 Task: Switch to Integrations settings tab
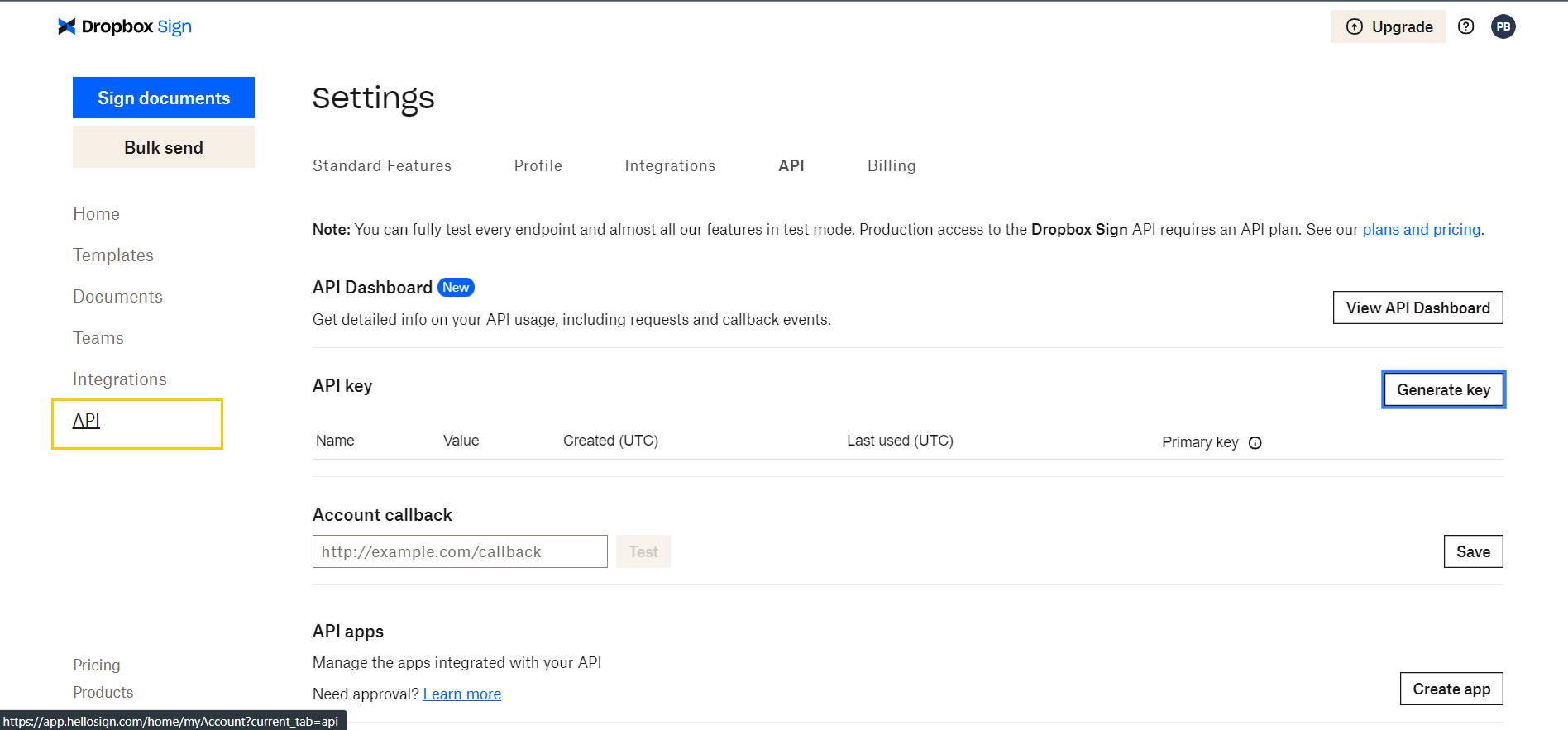pyautogui.click(x=670, y=165)
